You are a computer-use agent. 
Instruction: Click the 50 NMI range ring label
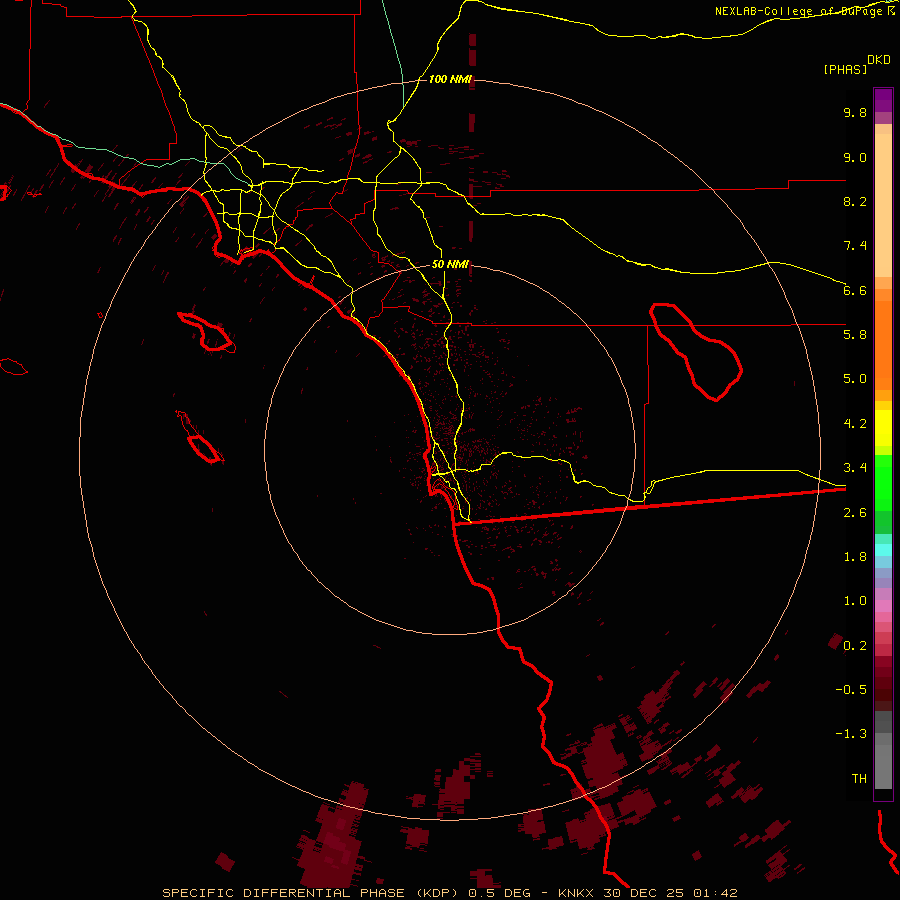[450, 264]
